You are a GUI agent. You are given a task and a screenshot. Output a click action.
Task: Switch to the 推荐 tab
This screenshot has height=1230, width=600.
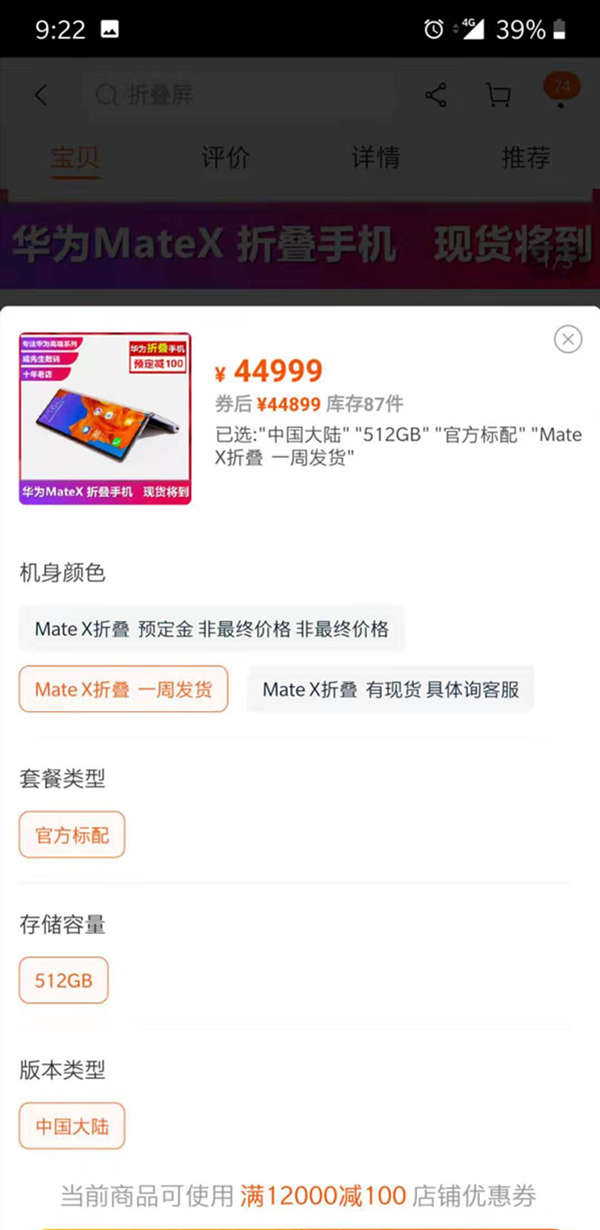(x=526, y=158)
